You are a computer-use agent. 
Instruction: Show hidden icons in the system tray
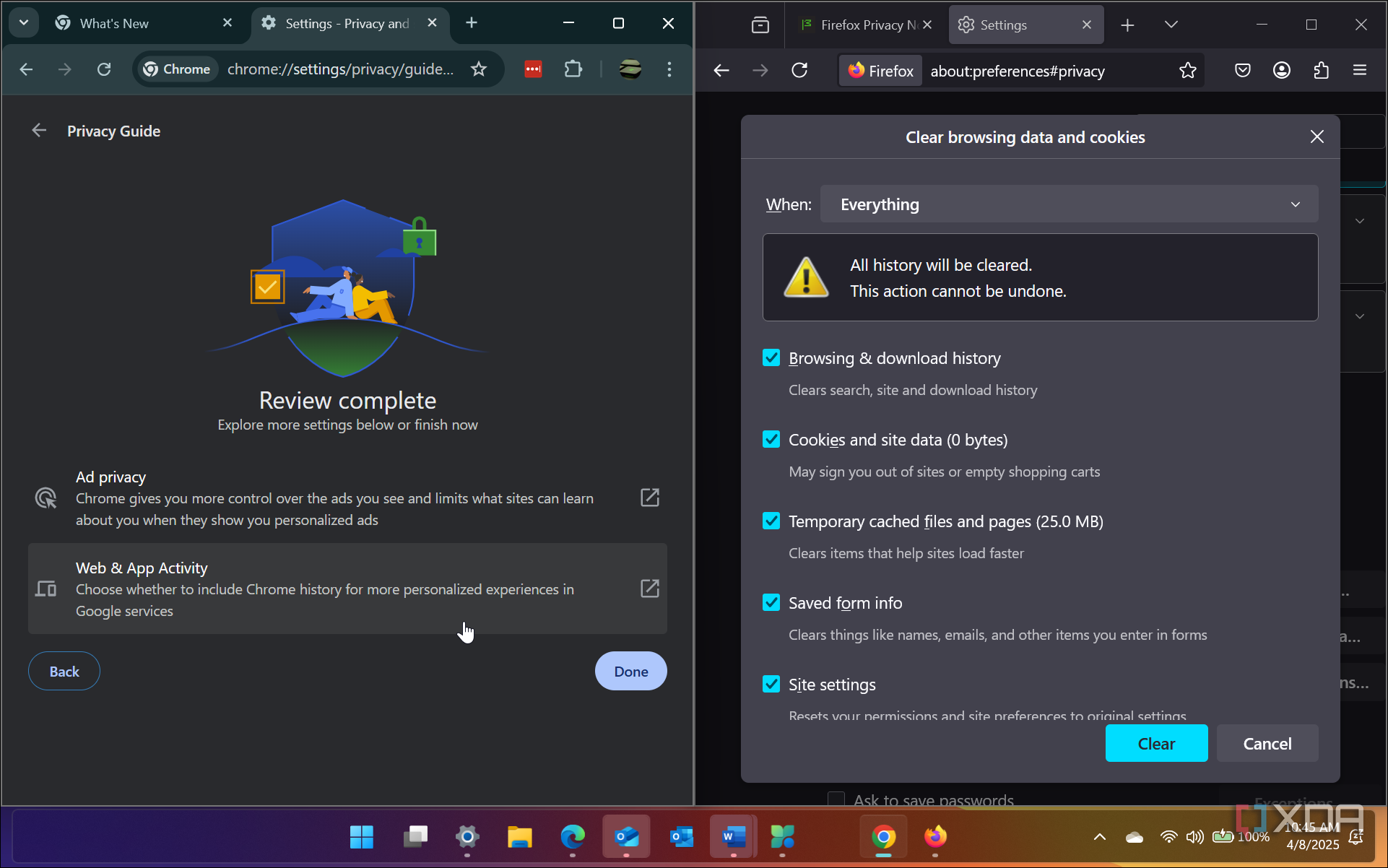click(x=1099, y=837)
